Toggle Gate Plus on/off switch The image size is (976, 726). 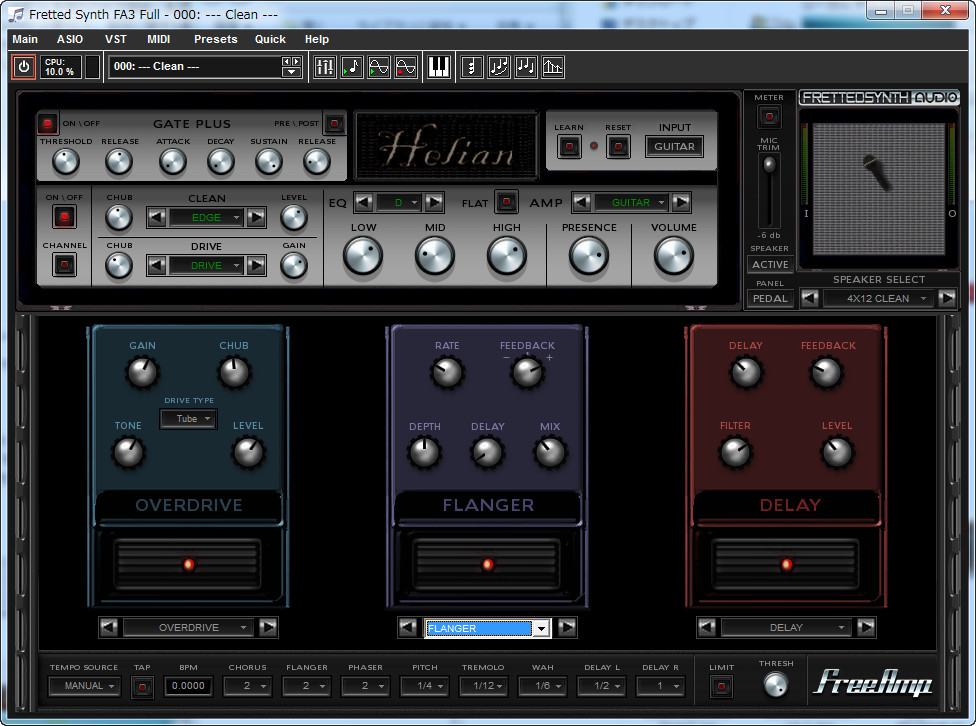pyautogui.click(x=47, y=123)
